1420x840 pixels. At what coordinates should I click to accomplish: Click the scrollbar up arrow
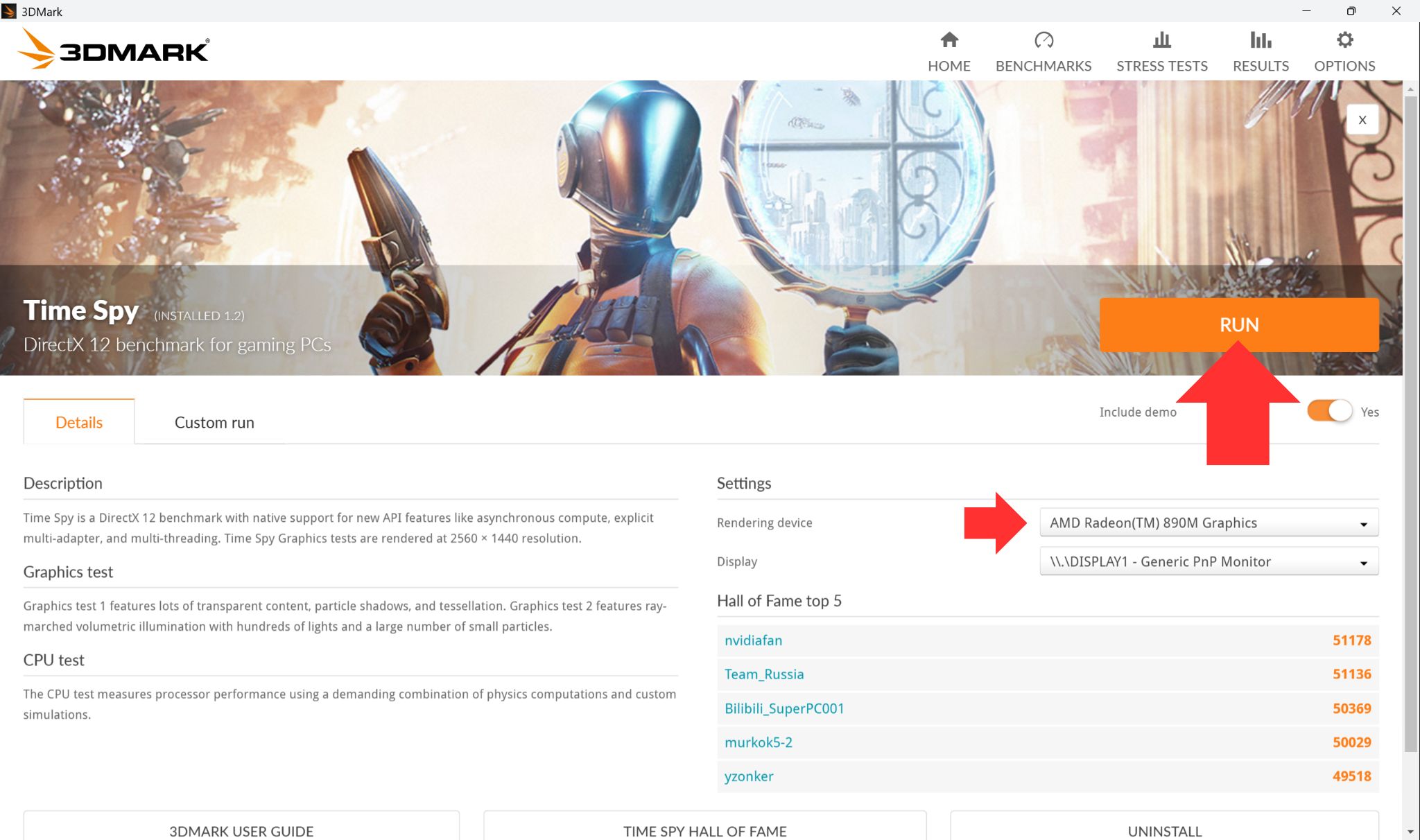pos(1411,89)
